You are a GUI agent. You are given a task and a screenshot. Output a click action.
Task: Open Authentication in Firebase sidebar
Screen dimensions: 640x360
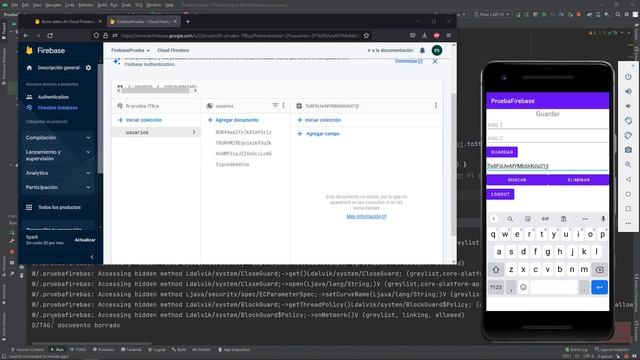point(53,97)
